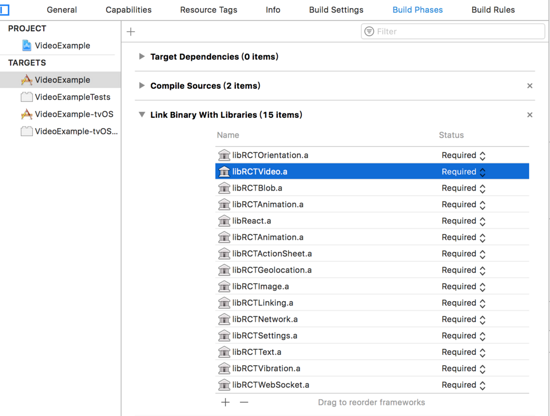This screenshot has height=416, width=550.
Task: Click the libRCTVideo.a library icon
Action: pos(224,172)
